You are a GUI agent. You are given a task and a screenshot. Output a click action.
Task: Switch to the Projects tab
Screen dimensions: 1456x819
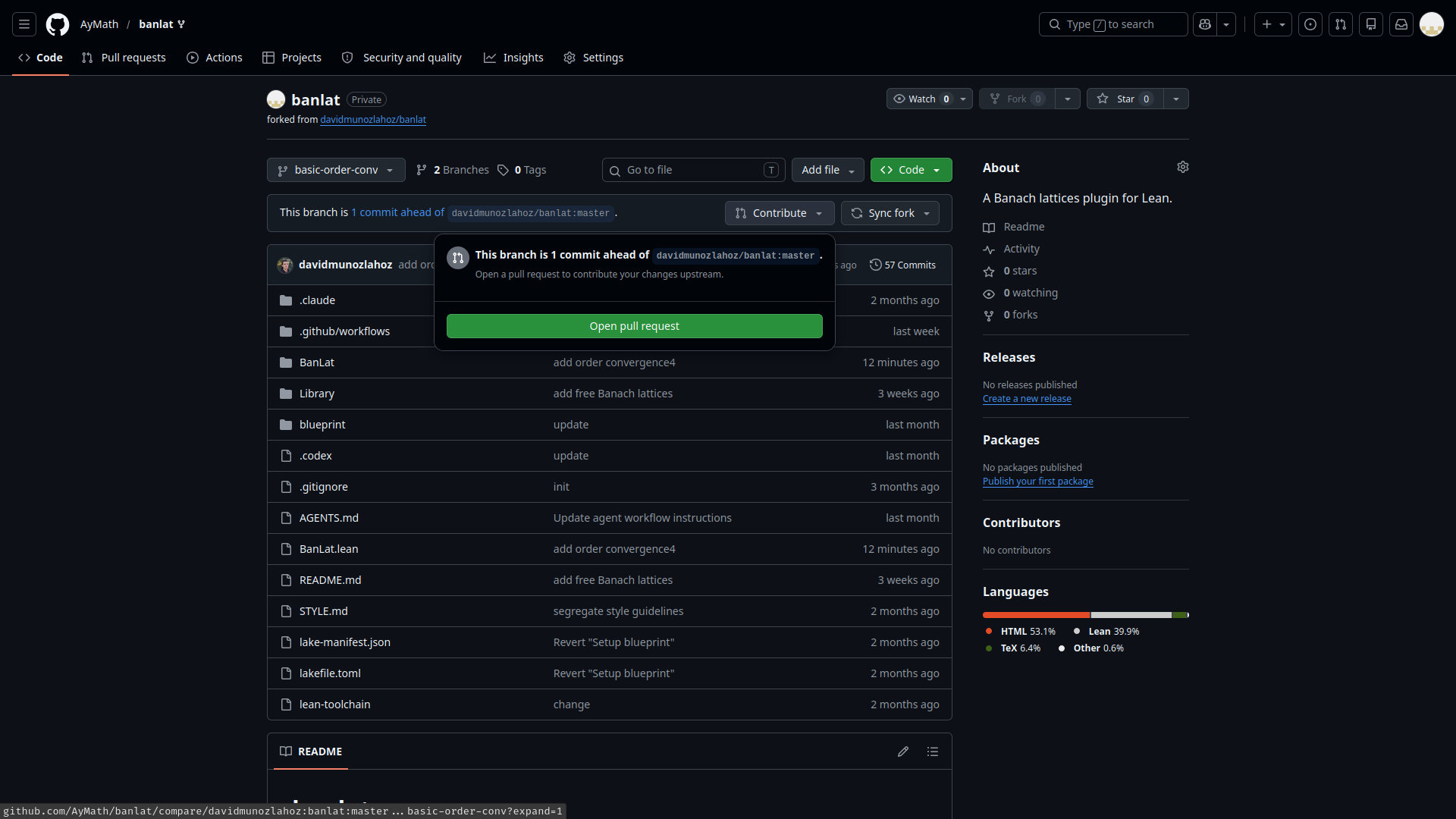292,58
